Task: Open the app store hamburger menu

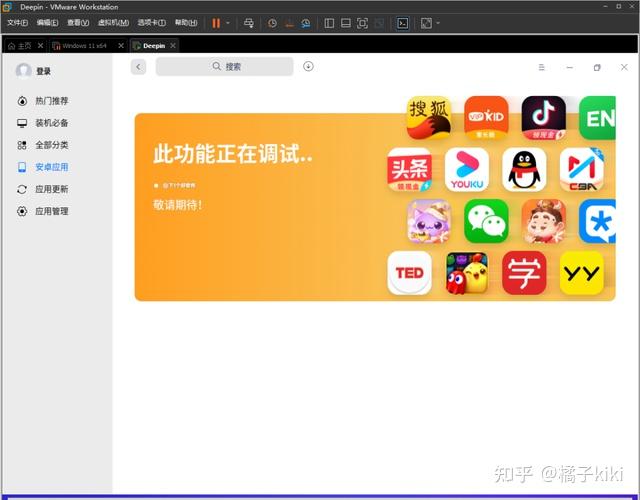Action: tap(542, 67)
